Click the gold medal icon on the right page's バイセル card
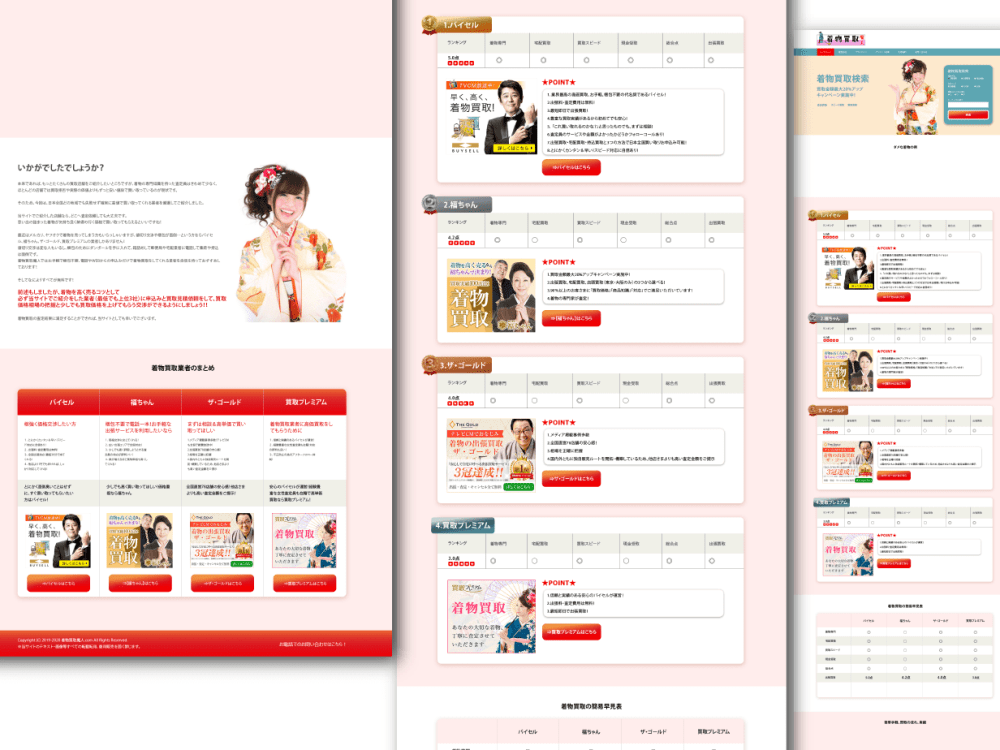The height and width of the screenshot is (750, 1000). point(812,215)
